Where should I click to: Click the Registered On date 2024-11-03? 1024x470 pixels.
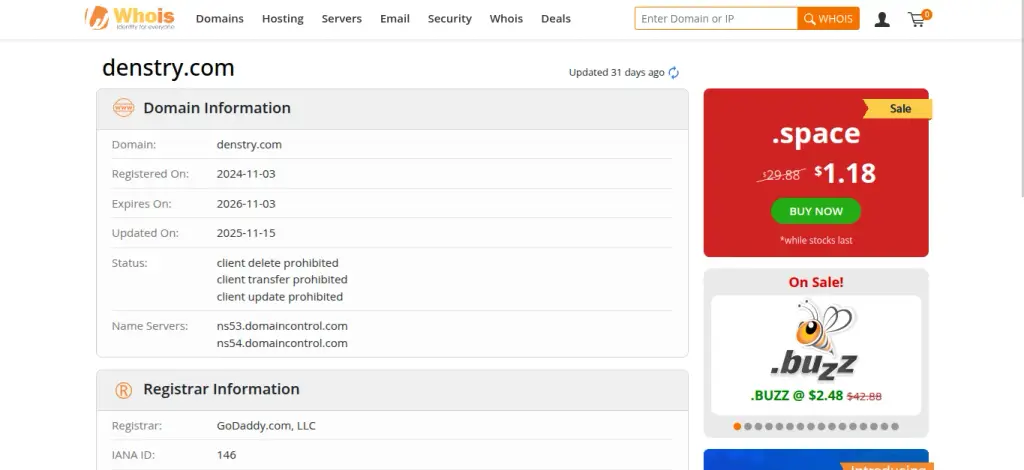pos(246,174)
